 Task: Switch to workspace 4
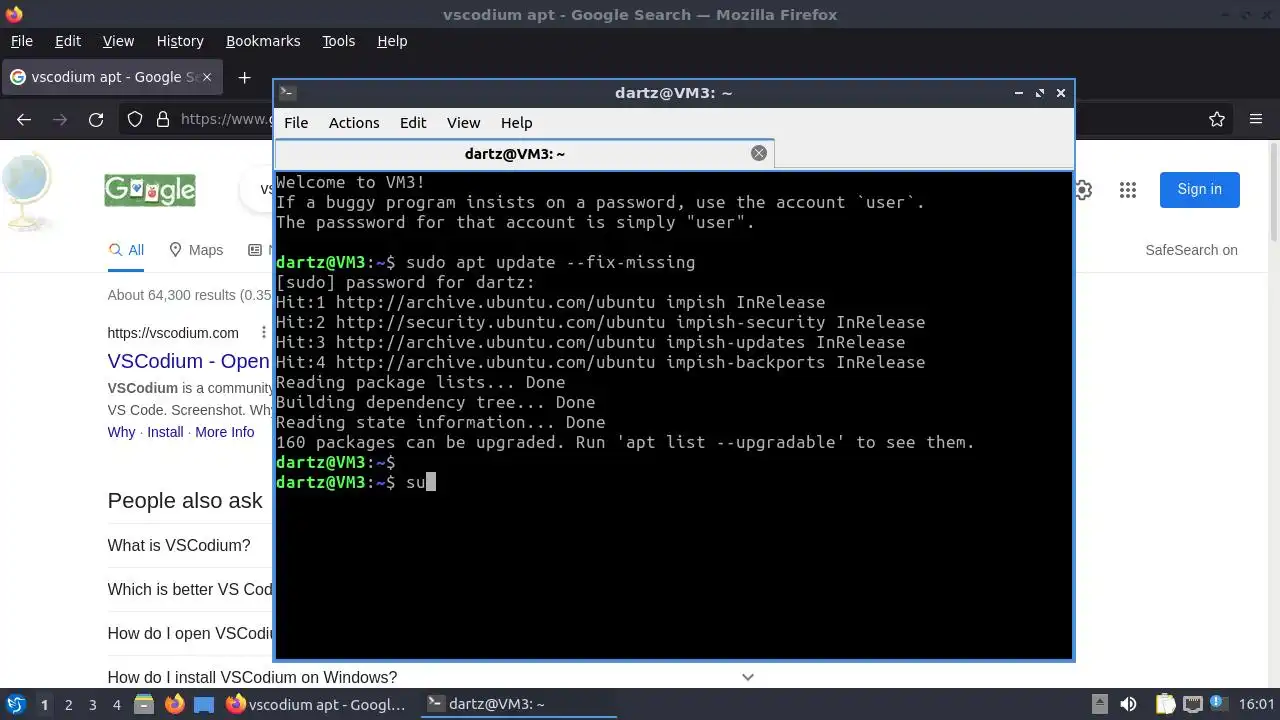coord(116,704)
